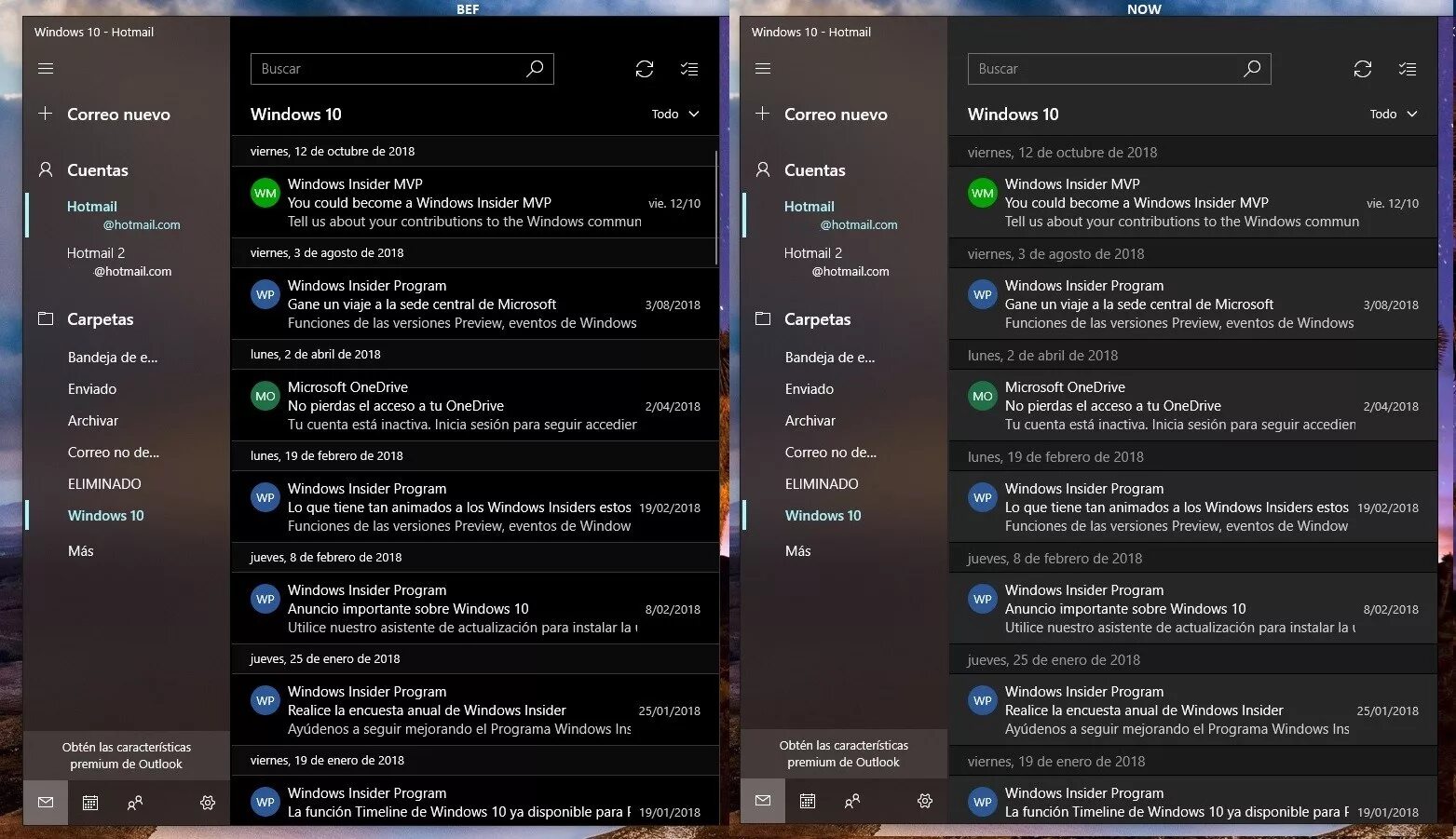The image size is (1456, 839).
Task: Click the WM avatar in the left window
Action: coord(265,193)
